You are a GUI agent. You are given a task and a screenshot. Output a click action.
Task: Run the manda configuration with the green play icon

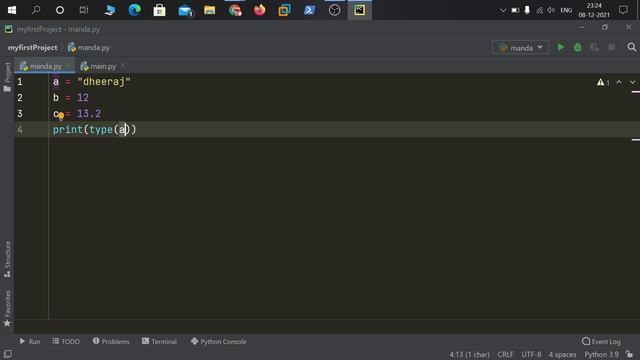pyautogui.click(x=560, y=47)
